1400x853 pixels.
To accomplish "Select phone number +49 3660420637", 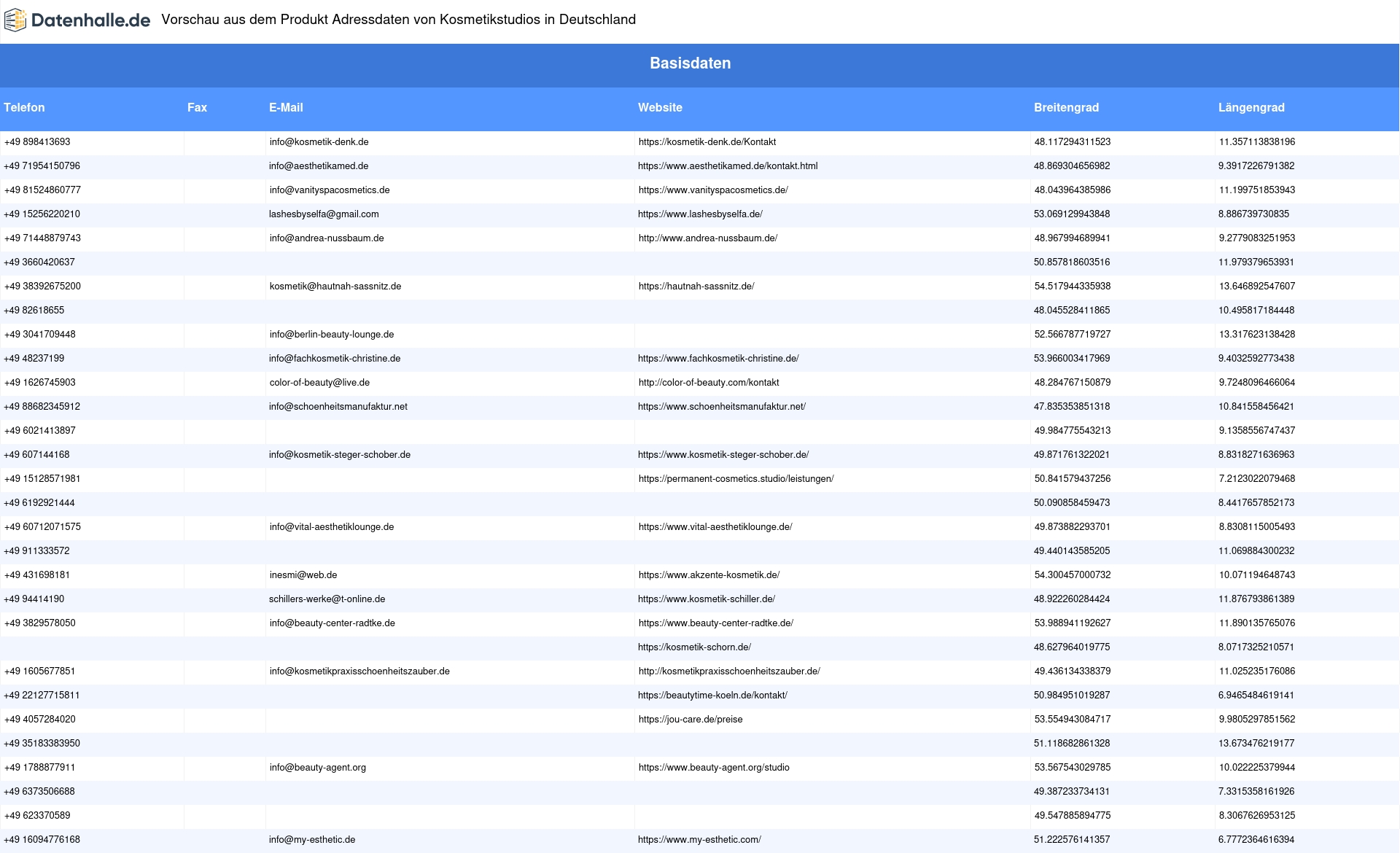I will [39, 262].
